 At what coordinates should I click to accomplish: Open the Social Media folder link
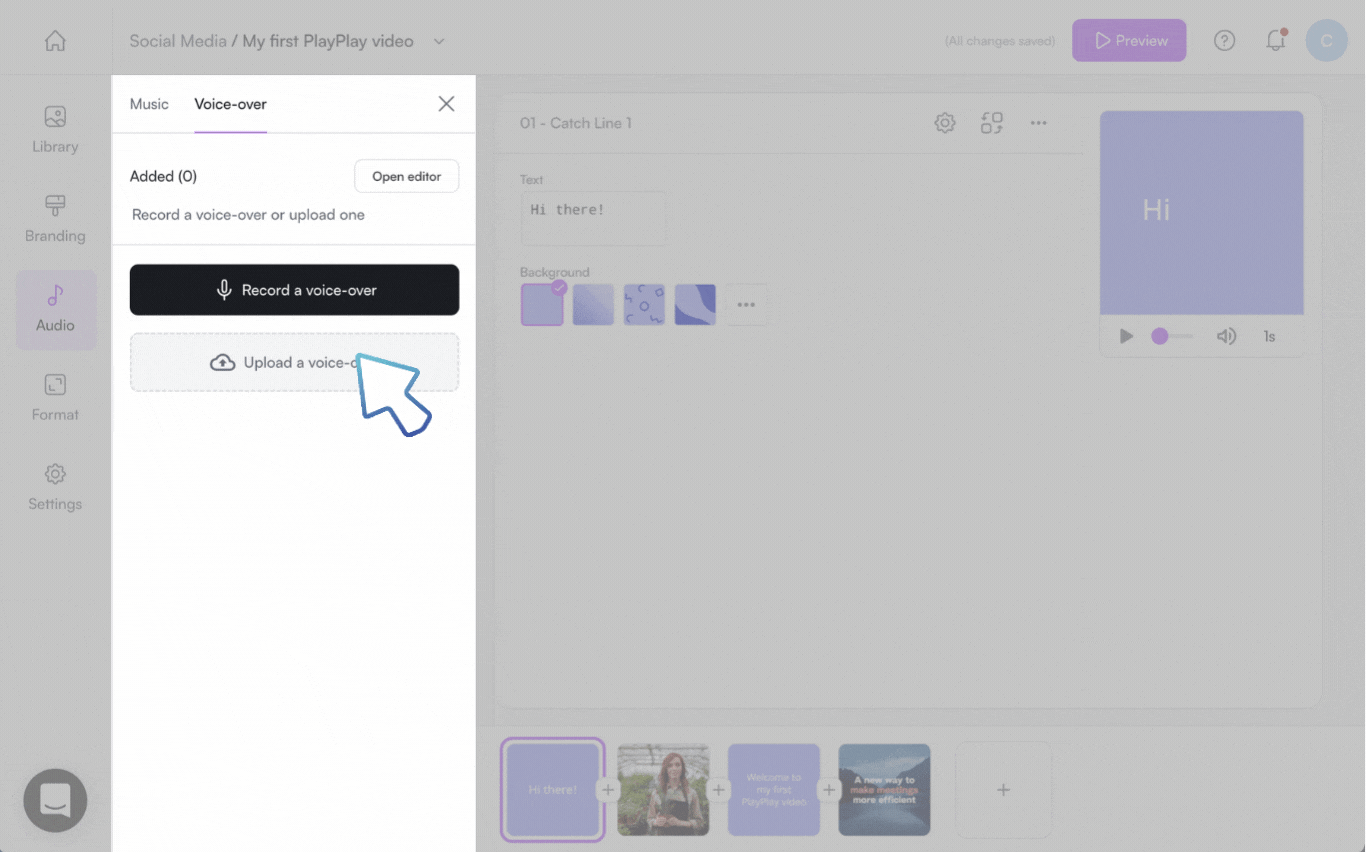click(x=177, y=41)
